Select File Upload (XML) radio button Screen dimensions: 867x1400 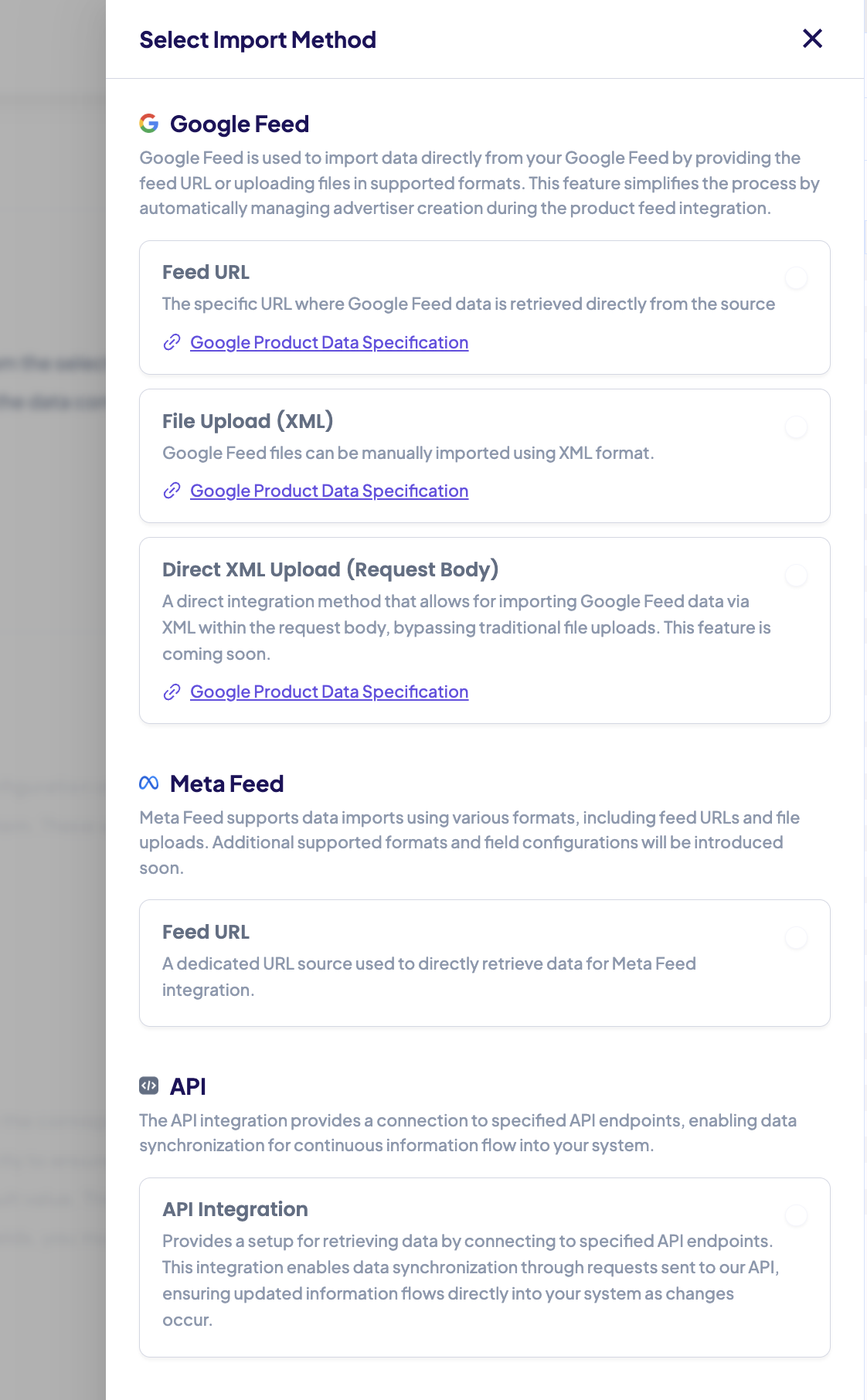coord(796,426)
